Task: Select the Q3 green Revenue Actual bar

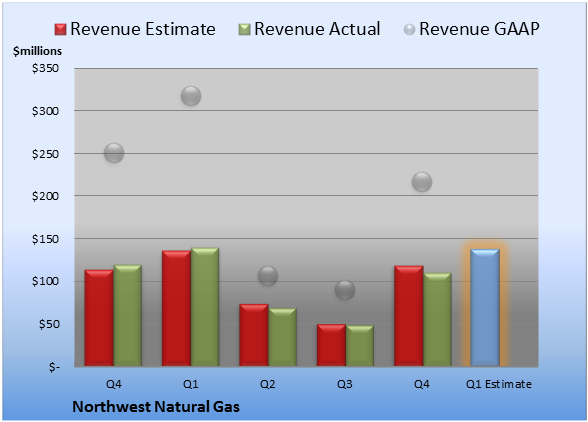Action: [x=360, y=346]
